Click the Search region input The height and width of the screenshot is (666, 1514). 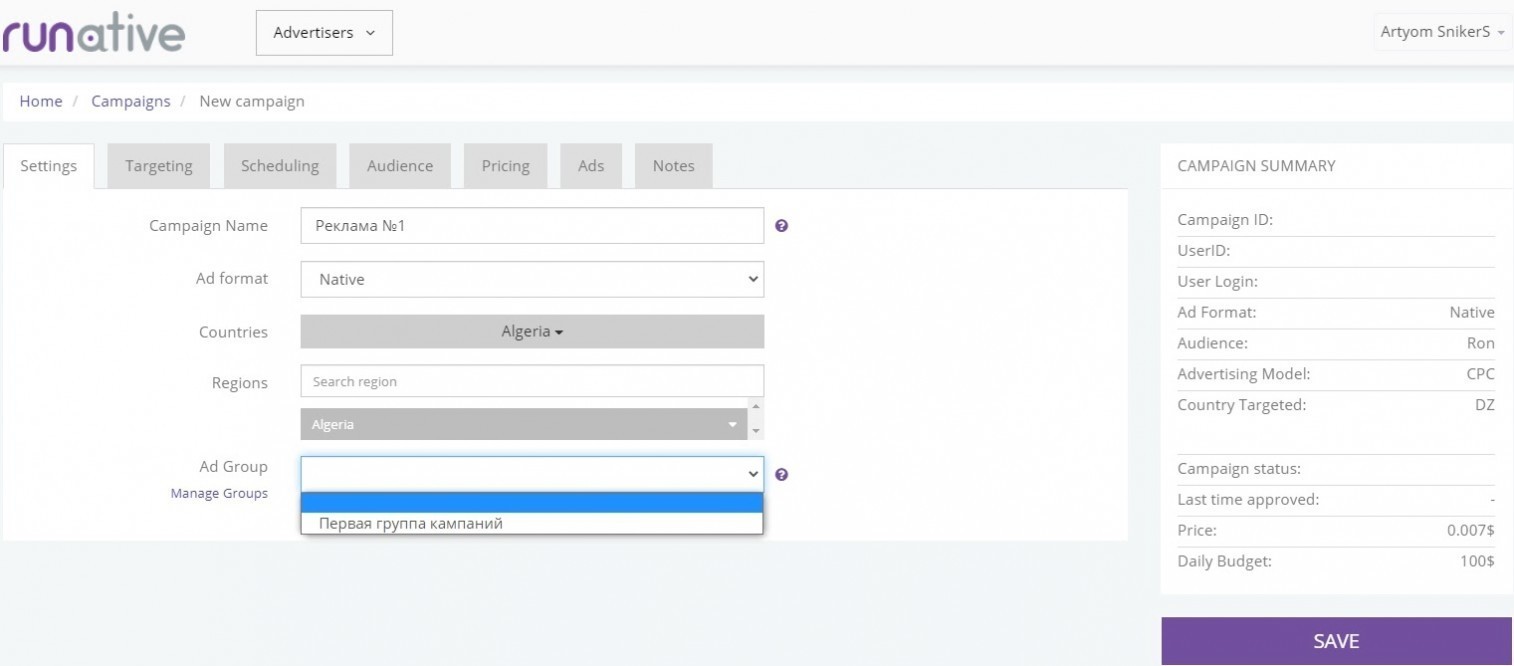tap(532, 382)
